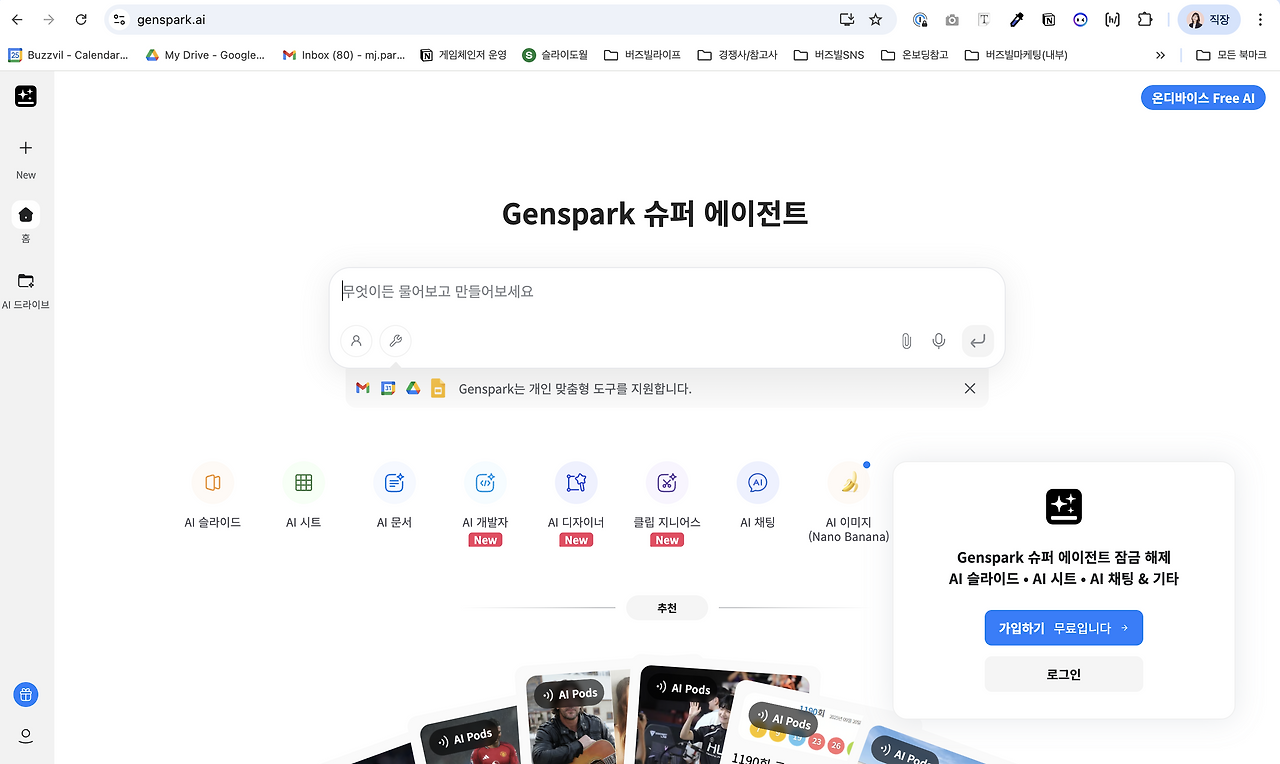Click the 가입하기 무료입니다 button
This screenshot has height=764, width=1280.
click(x=1063, y=627)
